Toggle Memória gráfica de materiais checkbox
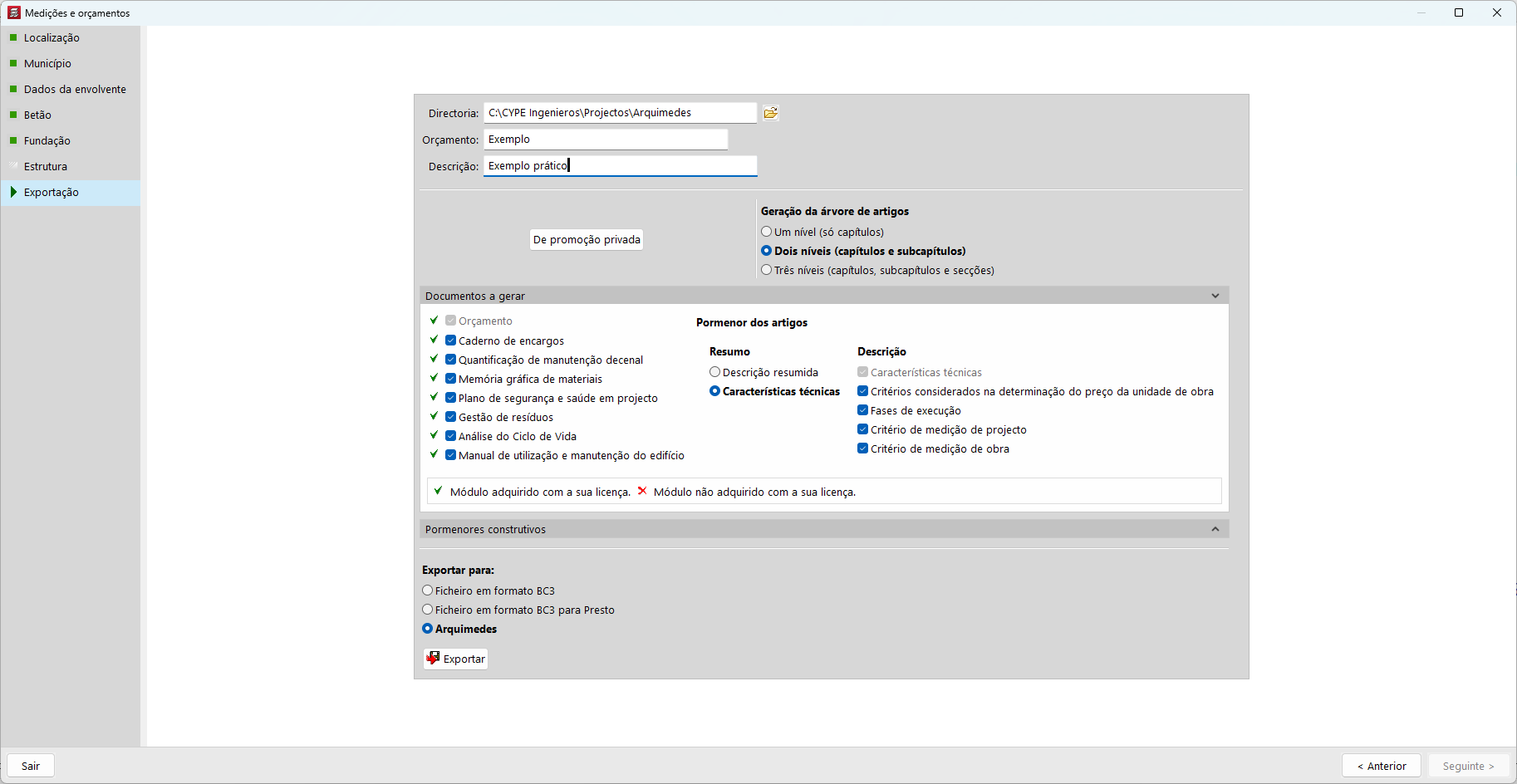The height and width of the screenshot is (784, 1517). 450,379
